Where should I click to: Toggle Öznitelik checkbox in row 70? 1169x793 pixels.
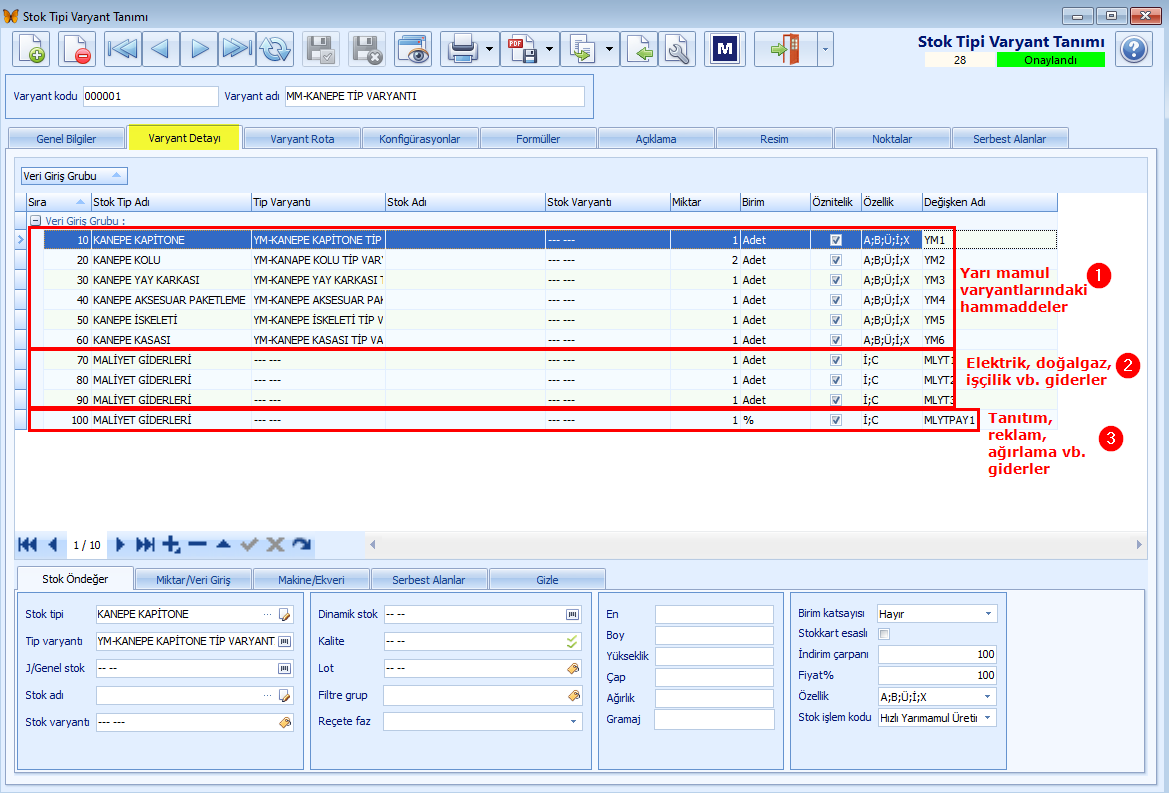pos(836,360)
